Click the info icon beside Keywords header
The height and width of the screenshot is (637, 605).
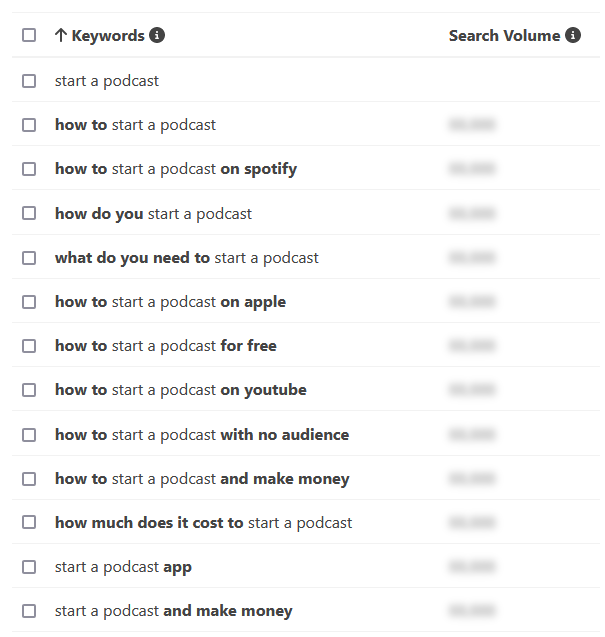[157, 35]
